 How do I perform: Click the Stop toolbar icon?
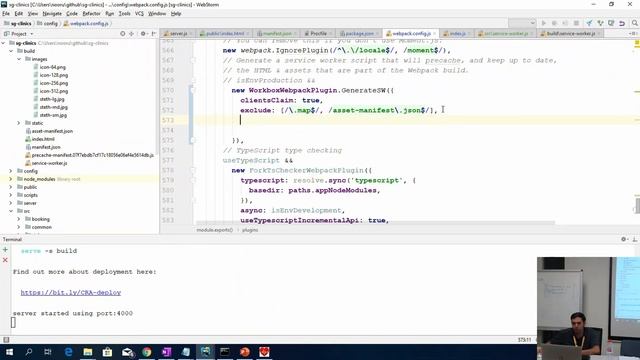coord(576,23)
